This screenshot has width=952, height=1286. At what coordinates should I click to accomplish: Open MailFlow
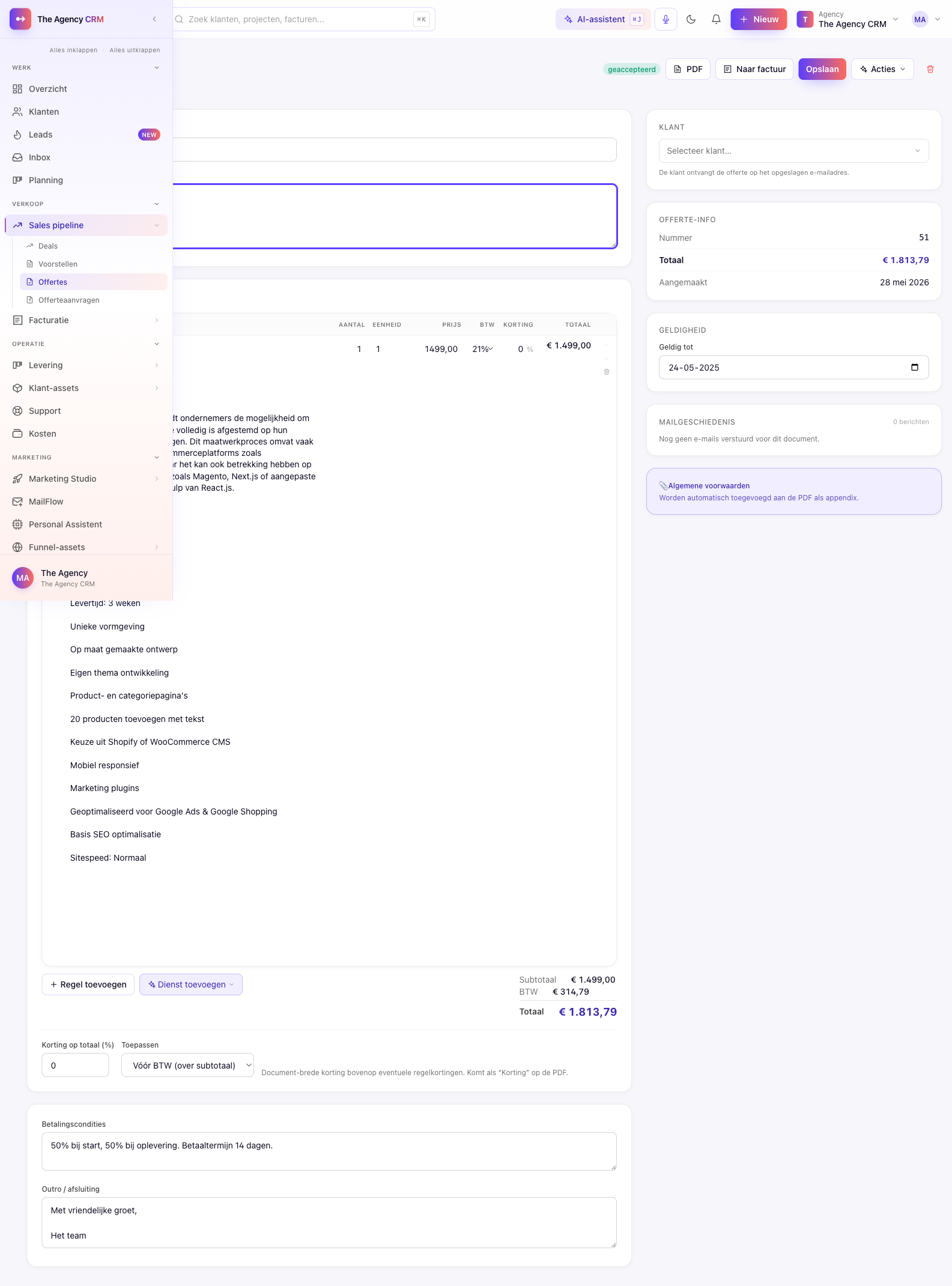86,502
